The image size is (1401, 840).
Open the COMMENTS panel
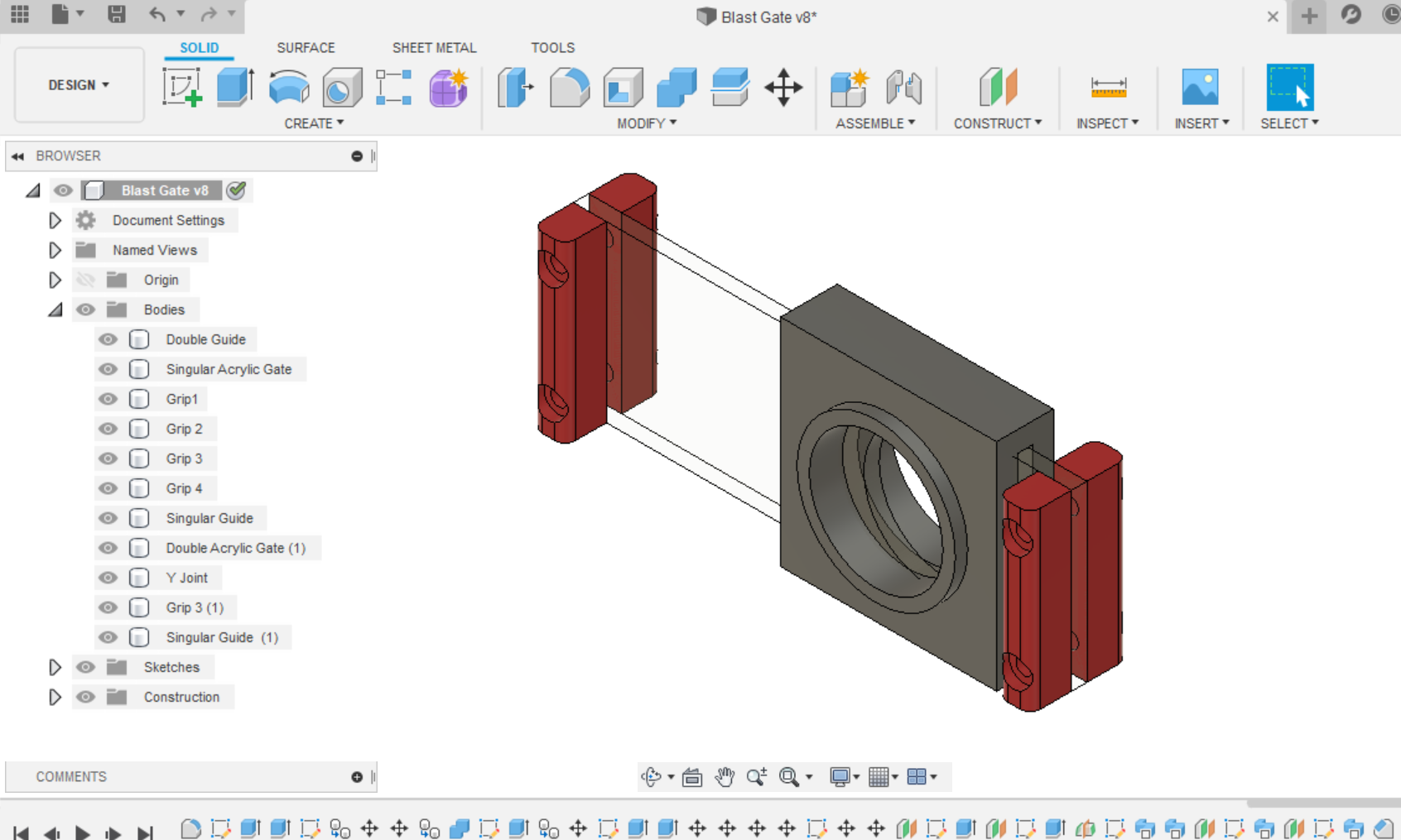(x=71, y=776)
